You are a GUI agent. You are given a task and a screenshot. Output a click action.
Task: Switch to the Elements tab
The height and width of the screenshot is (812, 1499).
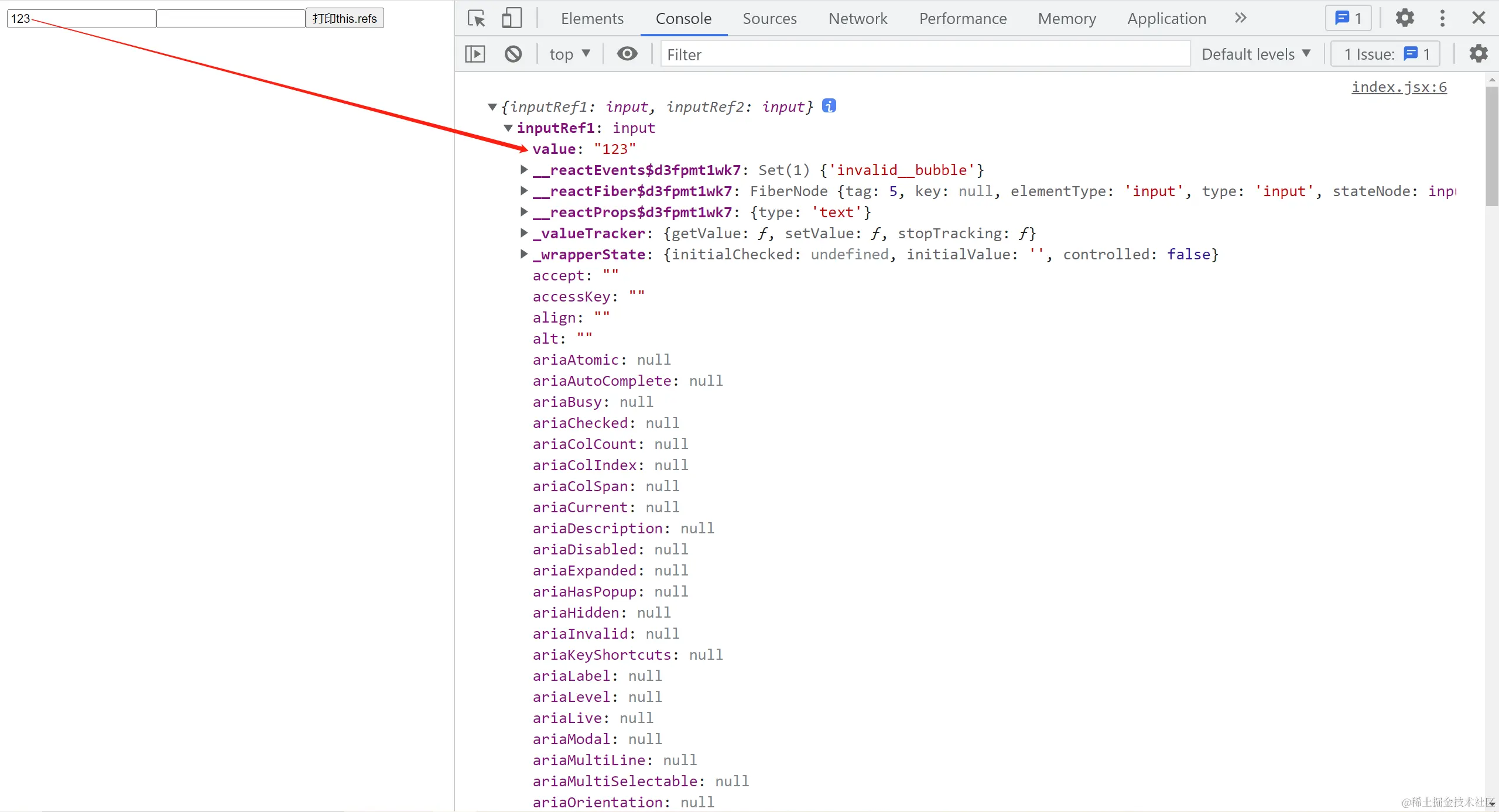pos(592,19)
